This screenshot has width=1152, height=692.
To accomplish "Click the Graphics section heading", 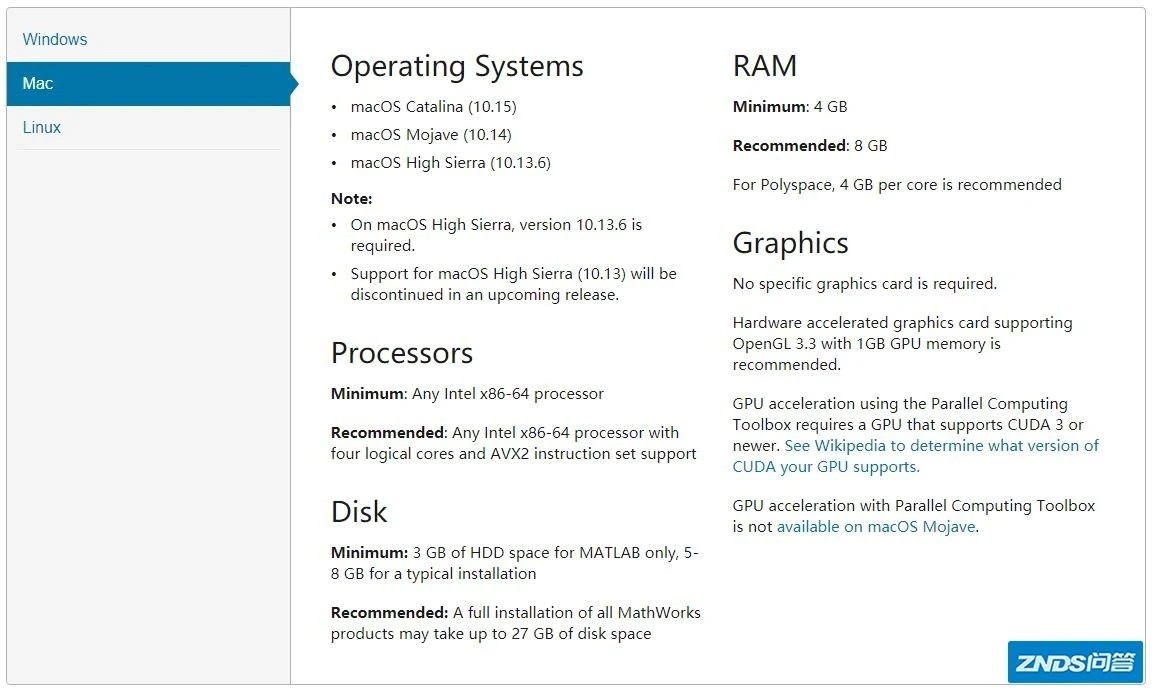I will 790,244.
